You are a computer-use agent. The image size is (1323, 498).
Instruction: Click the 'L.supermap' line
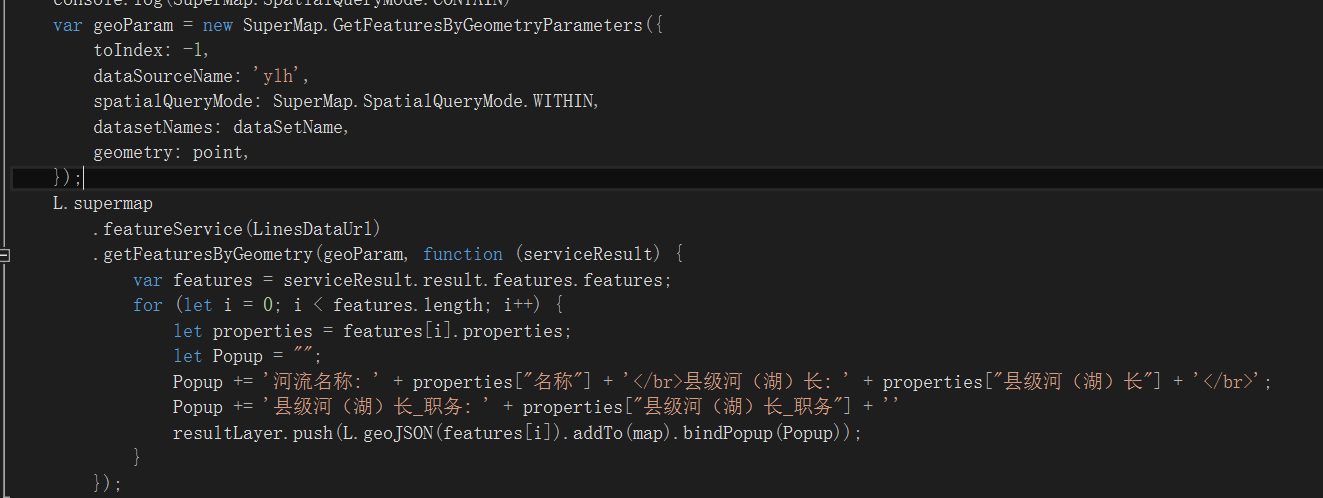[x=103, y=203]
